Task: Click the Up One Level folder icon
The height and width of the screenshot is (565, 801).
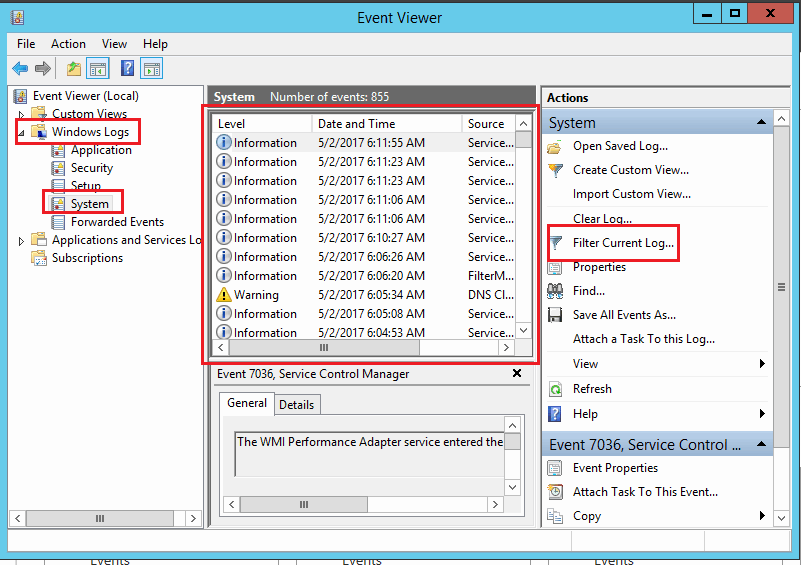Action: point(74,68)
